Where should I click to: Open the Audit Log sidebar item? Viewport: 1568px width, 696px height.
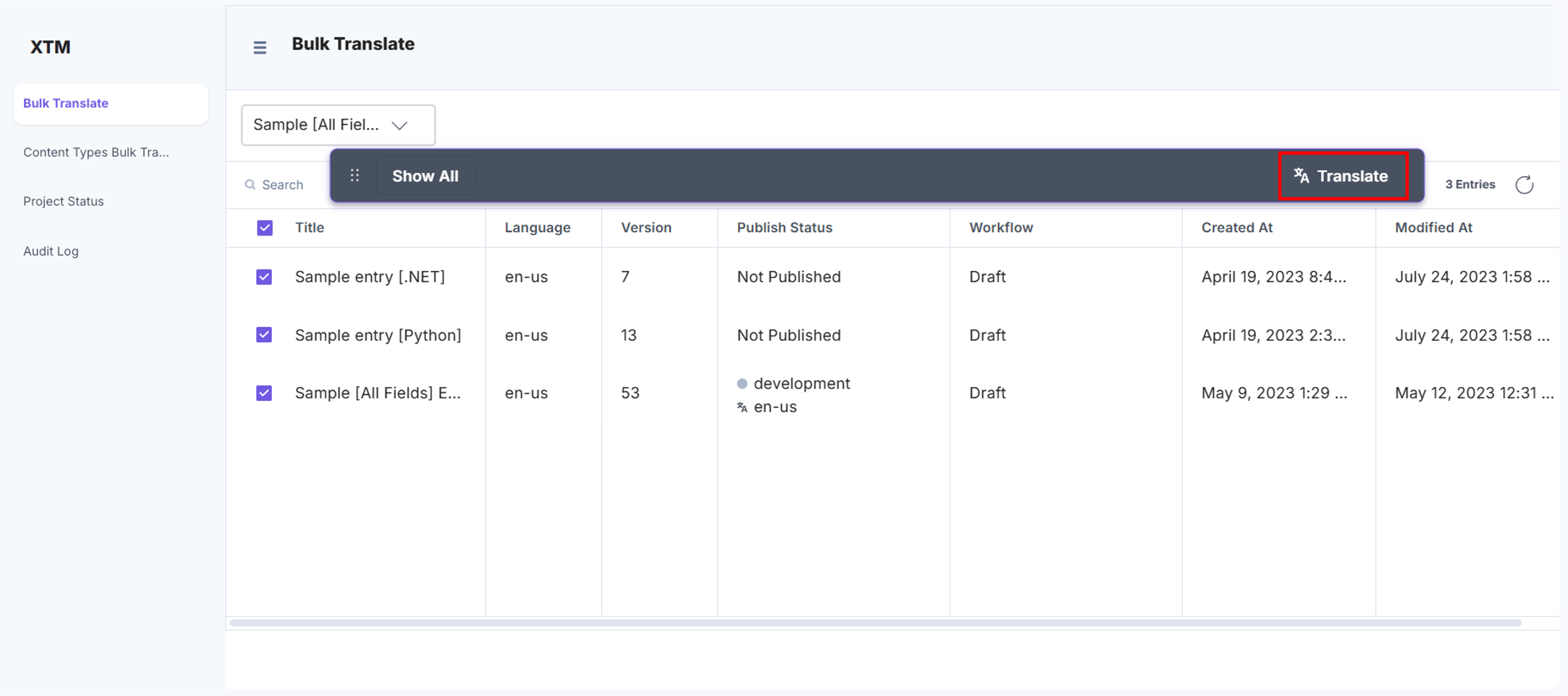point(51,251)
